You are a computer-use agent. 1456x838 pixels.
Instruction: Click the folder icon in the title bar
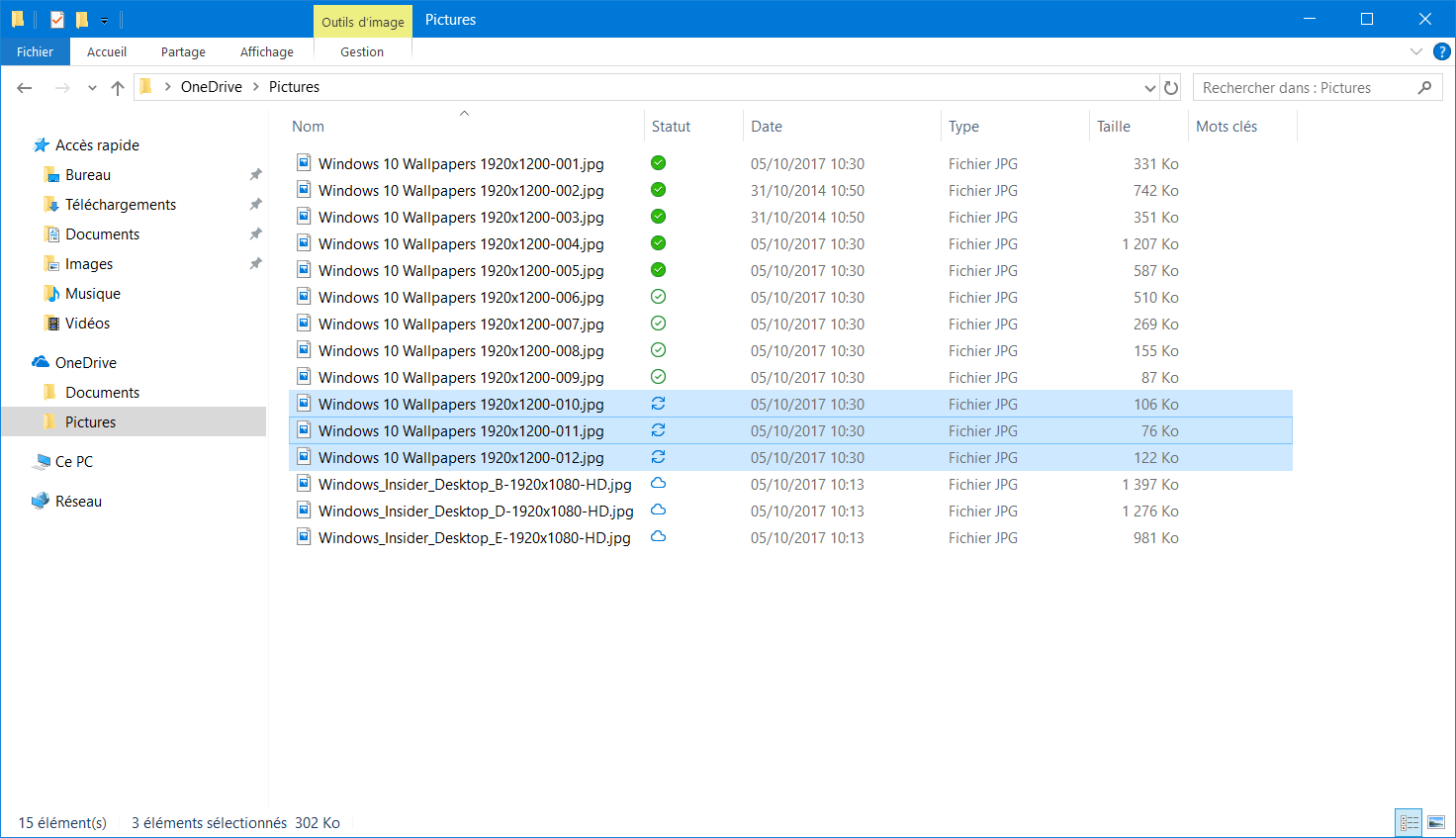tap(17, 20)
